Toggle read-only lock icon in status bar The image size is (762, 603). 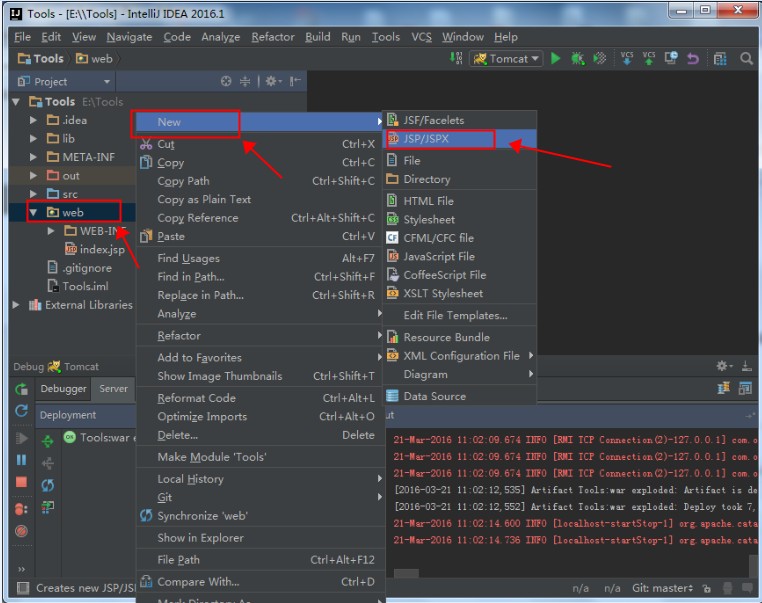707,588
